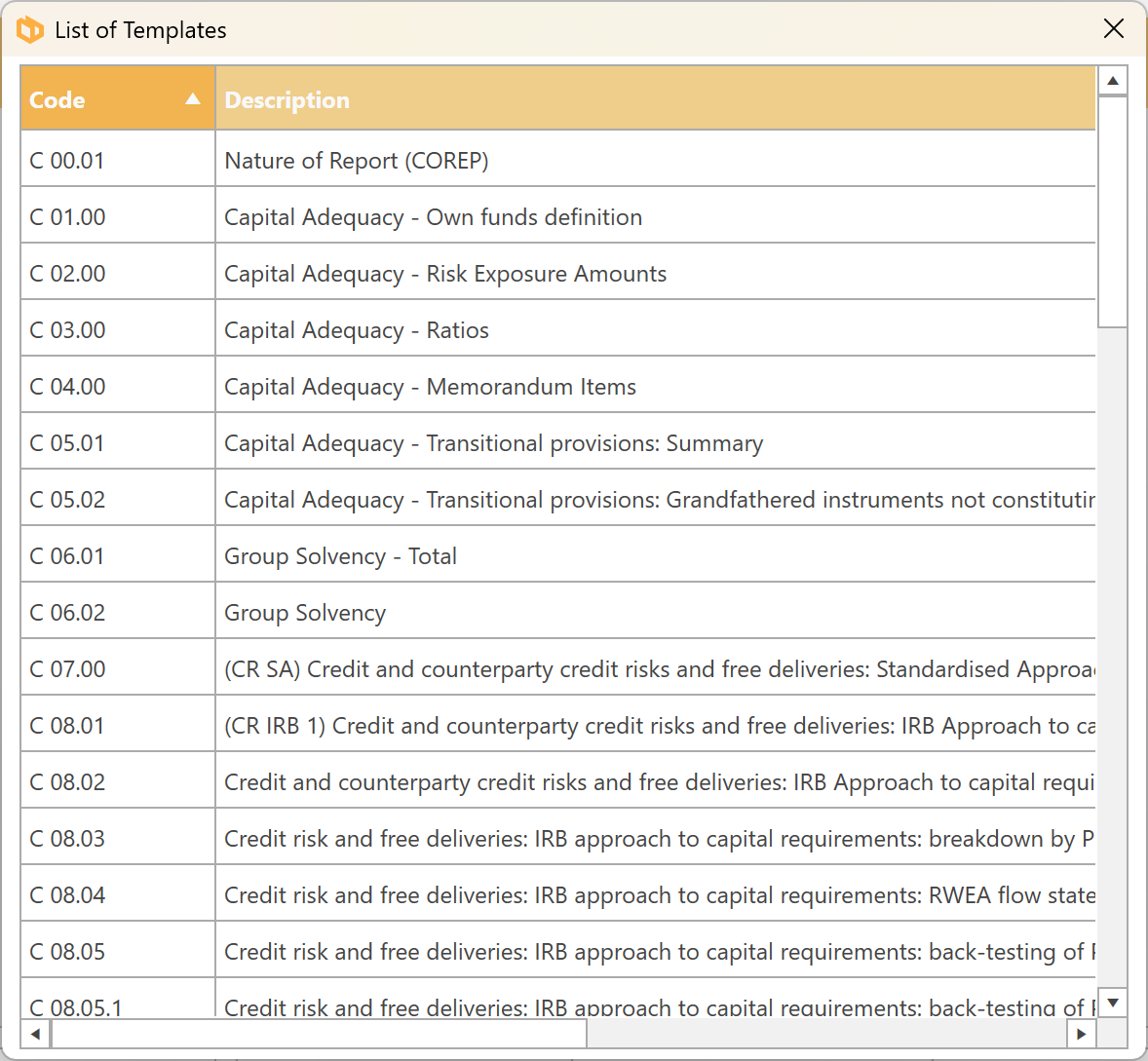Close the List of Templates dialog
The width and height of the screenshot is (1148, 1061).
point(1113,28)
